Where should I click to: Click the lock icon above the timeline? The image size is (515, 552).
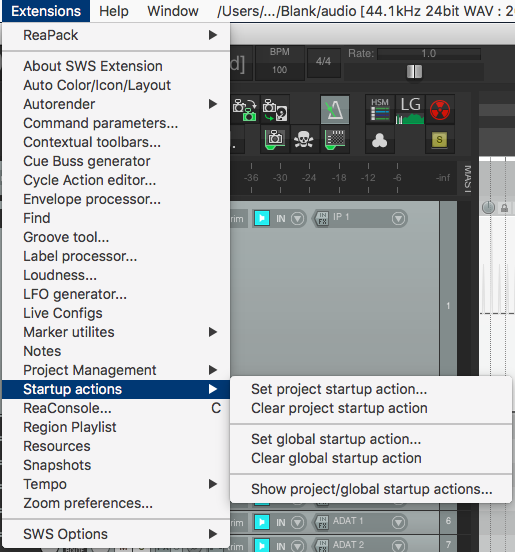click(x=504, y=208)
